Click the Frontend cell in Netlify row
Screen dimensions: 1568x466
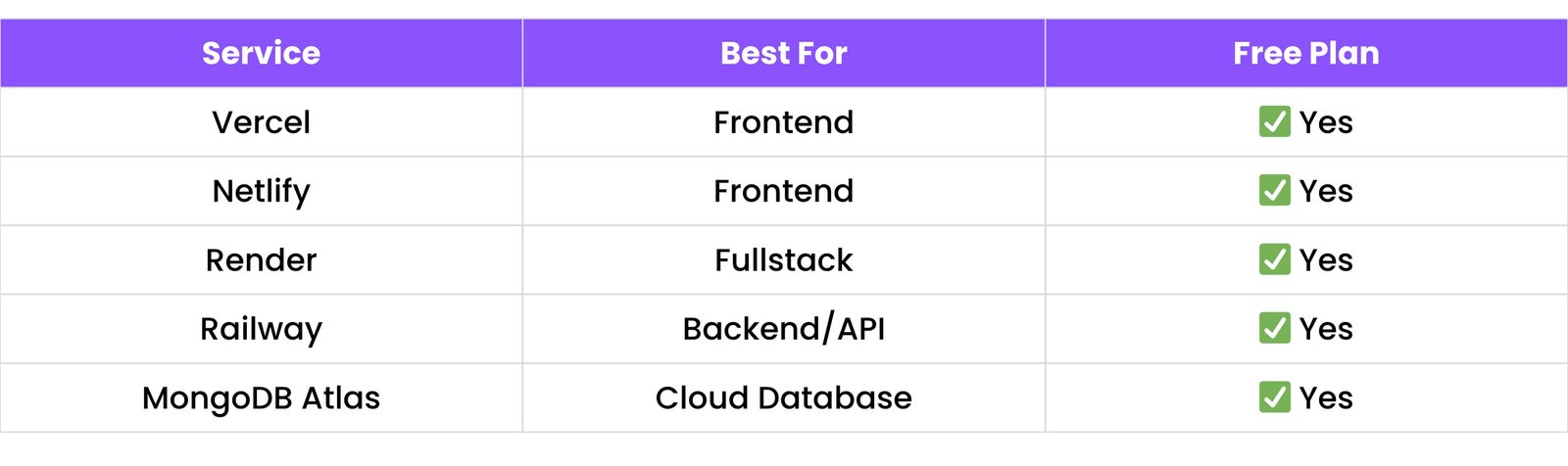(783, 191)
